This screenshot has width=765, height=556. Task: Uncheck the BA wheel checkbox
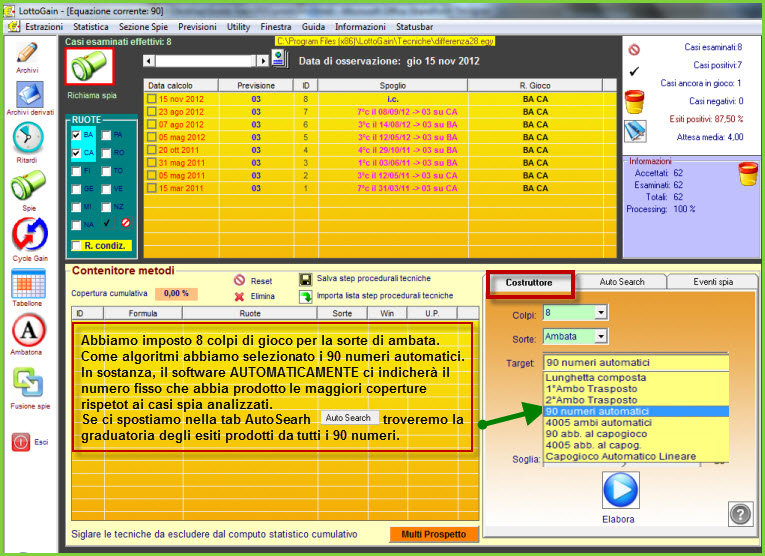pos(76,135)
